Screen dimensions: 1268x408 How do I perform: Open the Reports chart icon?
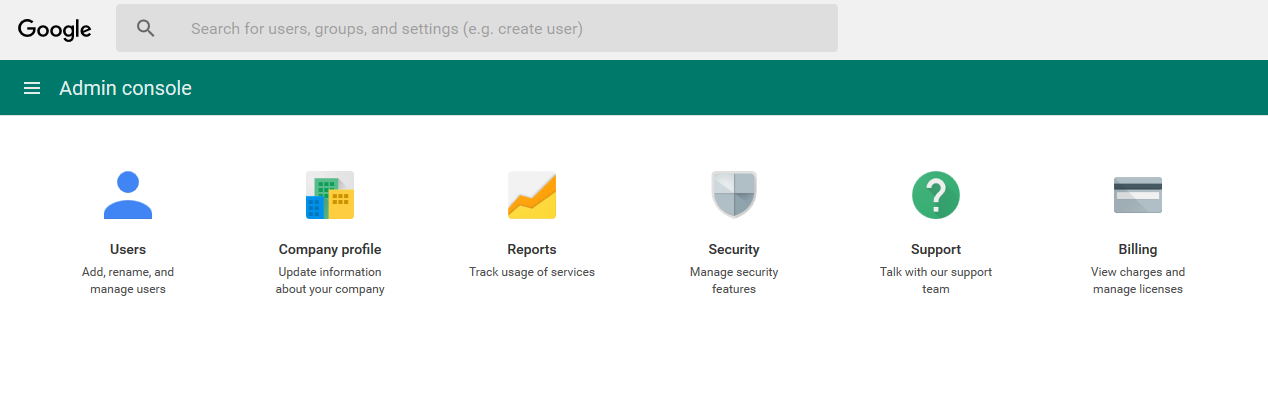[x=532, y=195]
